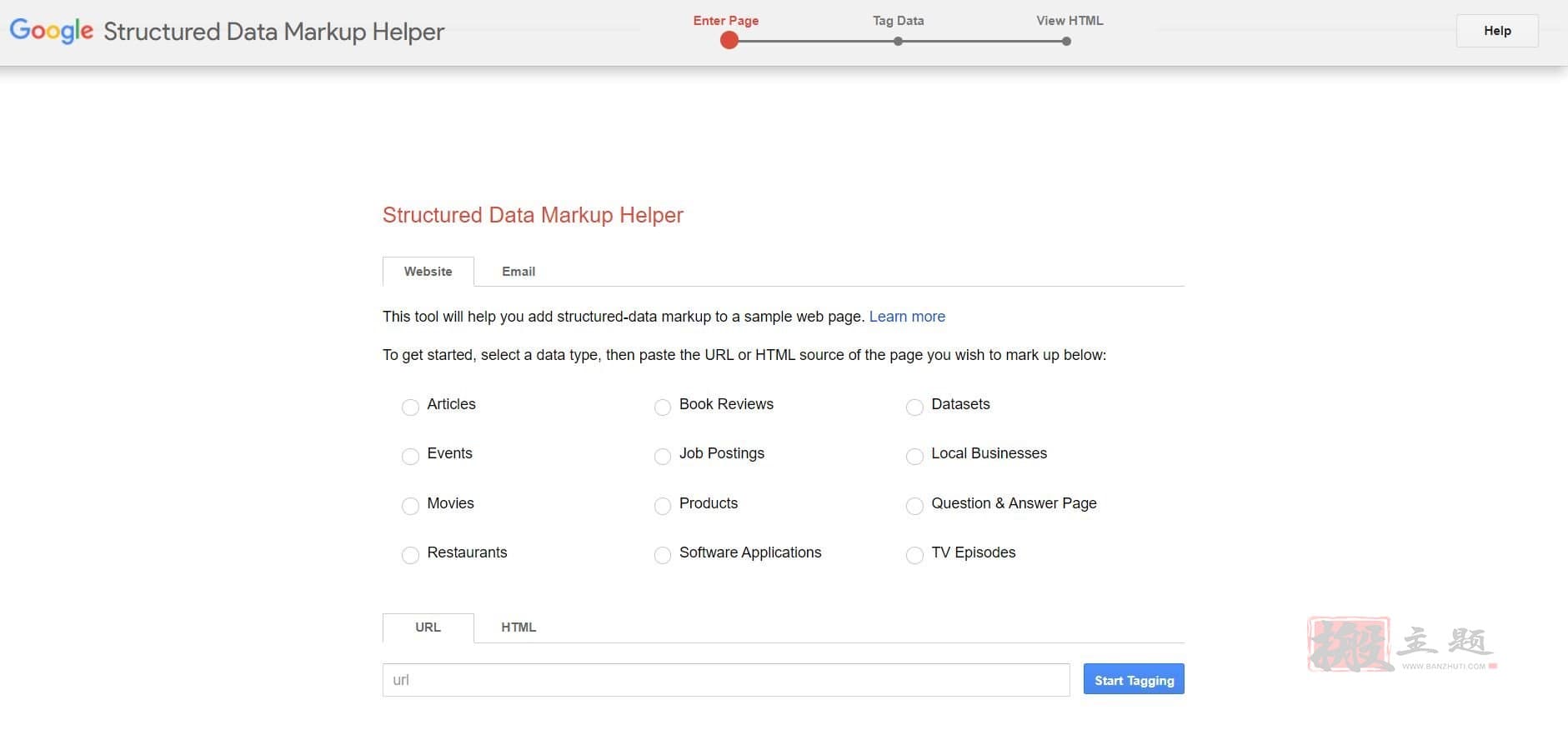Open the HTML input tab

518,627
